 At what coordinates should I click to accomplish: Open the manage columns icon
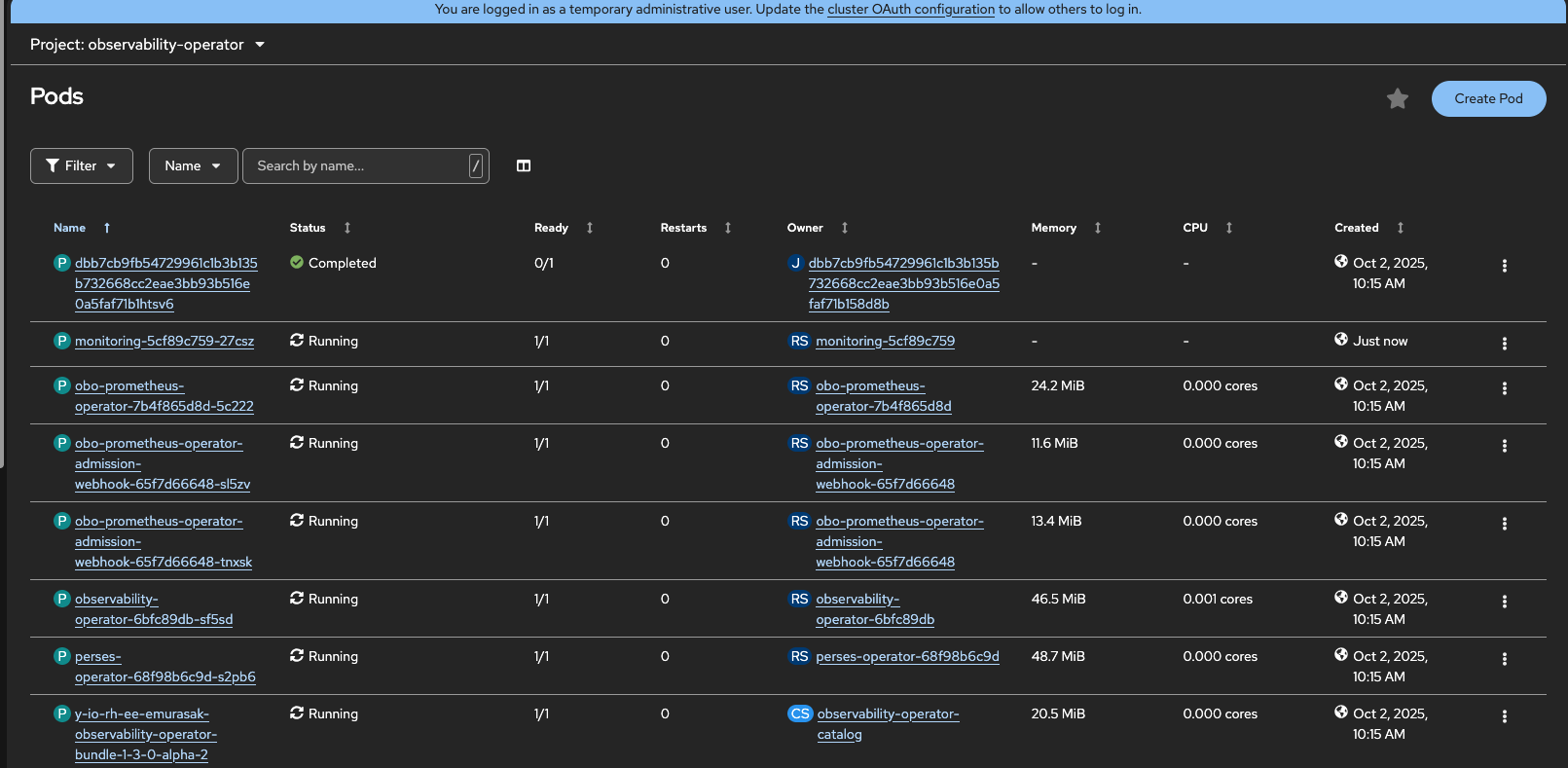[x=524, y=165]
